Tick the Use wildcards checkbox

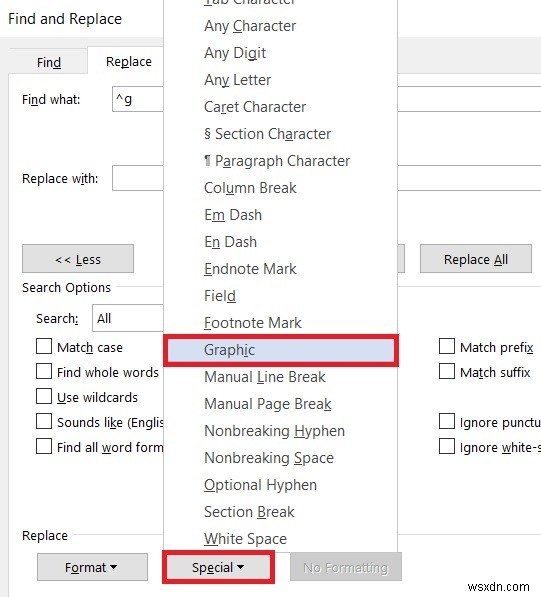pos(44,396)
